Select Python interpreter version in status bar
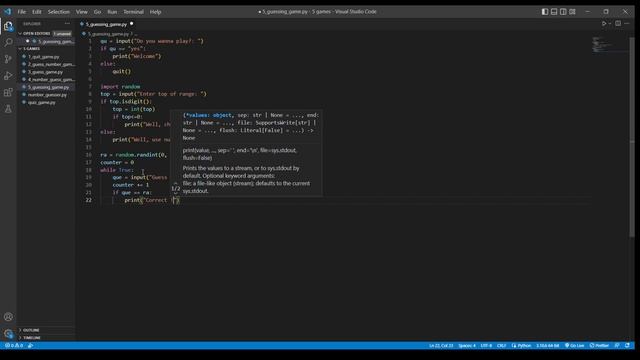640x360 pixels. [x=547, y=345]
